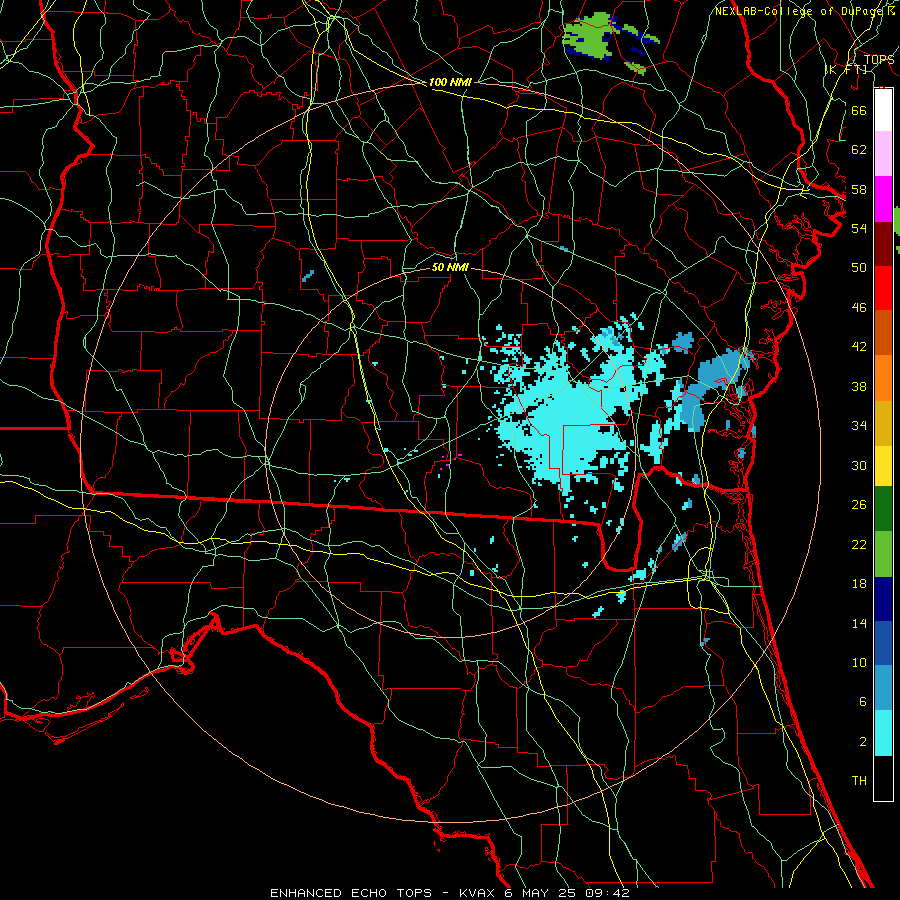
Task: Pick the cyan legend swatch
Action: [x=883, y=733]
